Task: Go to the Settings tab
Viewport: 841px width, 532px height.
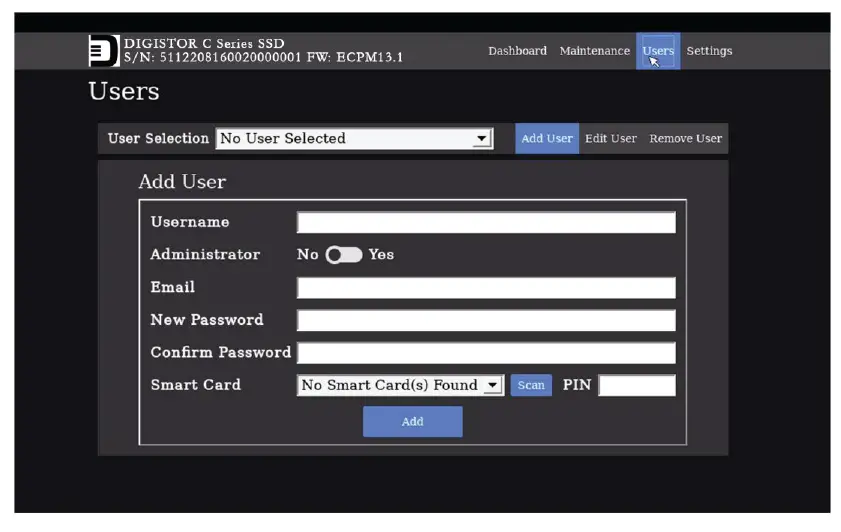Action: [x=709, y=51]
